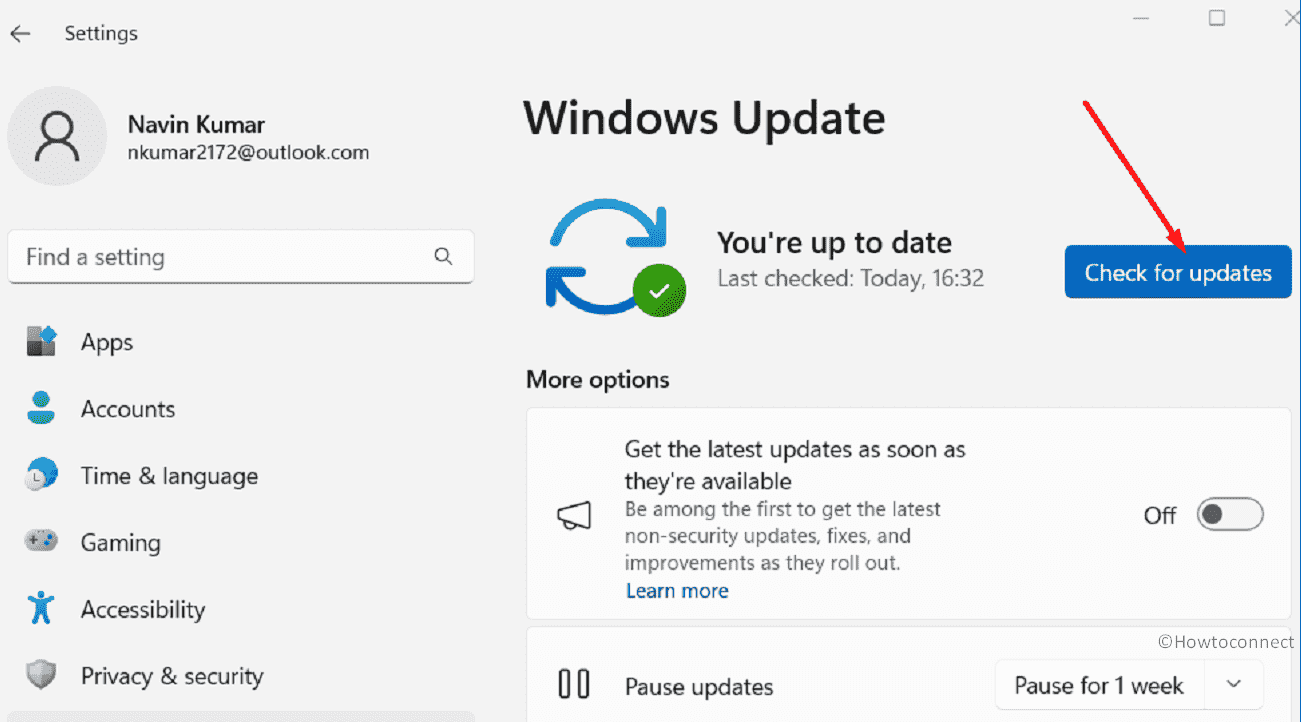Image resolution: width=1301 pixels, height=722 pixels.
Task: Toggle 'Get the latest updates' switch on
Action: click(1231, 515)
